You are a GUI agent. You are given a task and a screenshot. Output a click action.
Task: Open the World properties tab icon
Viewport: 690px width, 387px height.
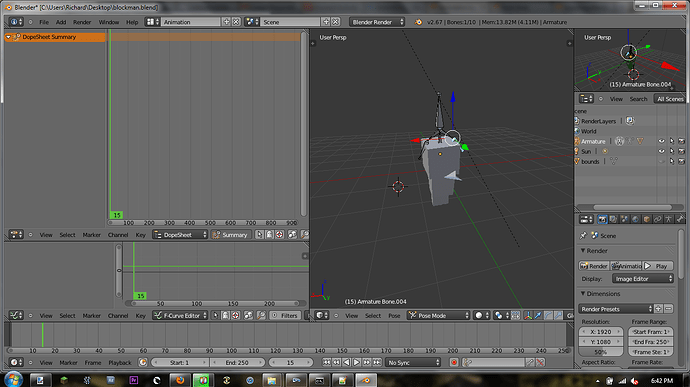click(635, 219)
